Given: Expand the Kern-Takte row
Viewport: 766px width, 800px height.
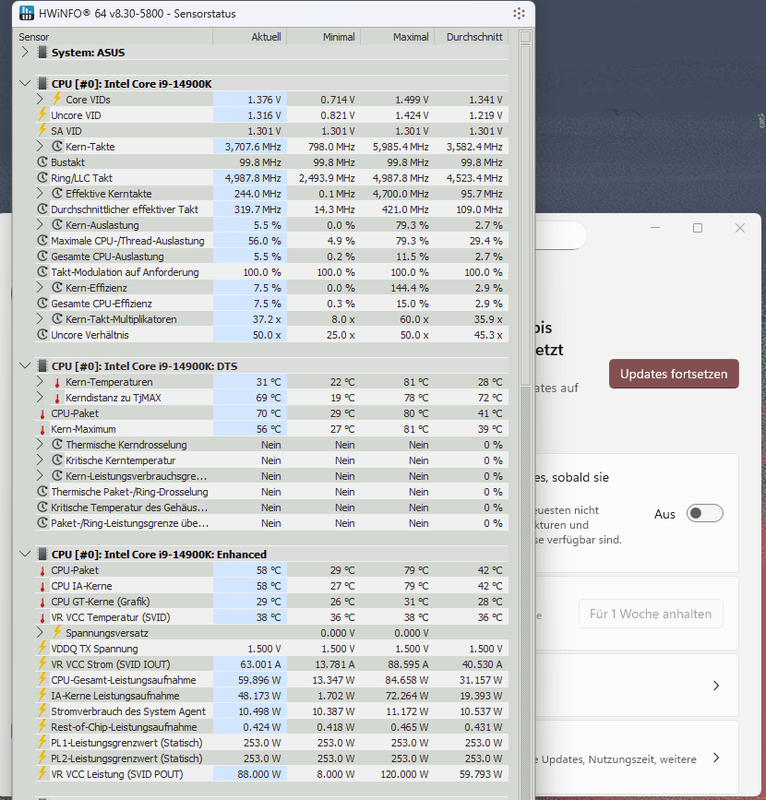Looking at the screenshot, I should click(x=41, y=146).
